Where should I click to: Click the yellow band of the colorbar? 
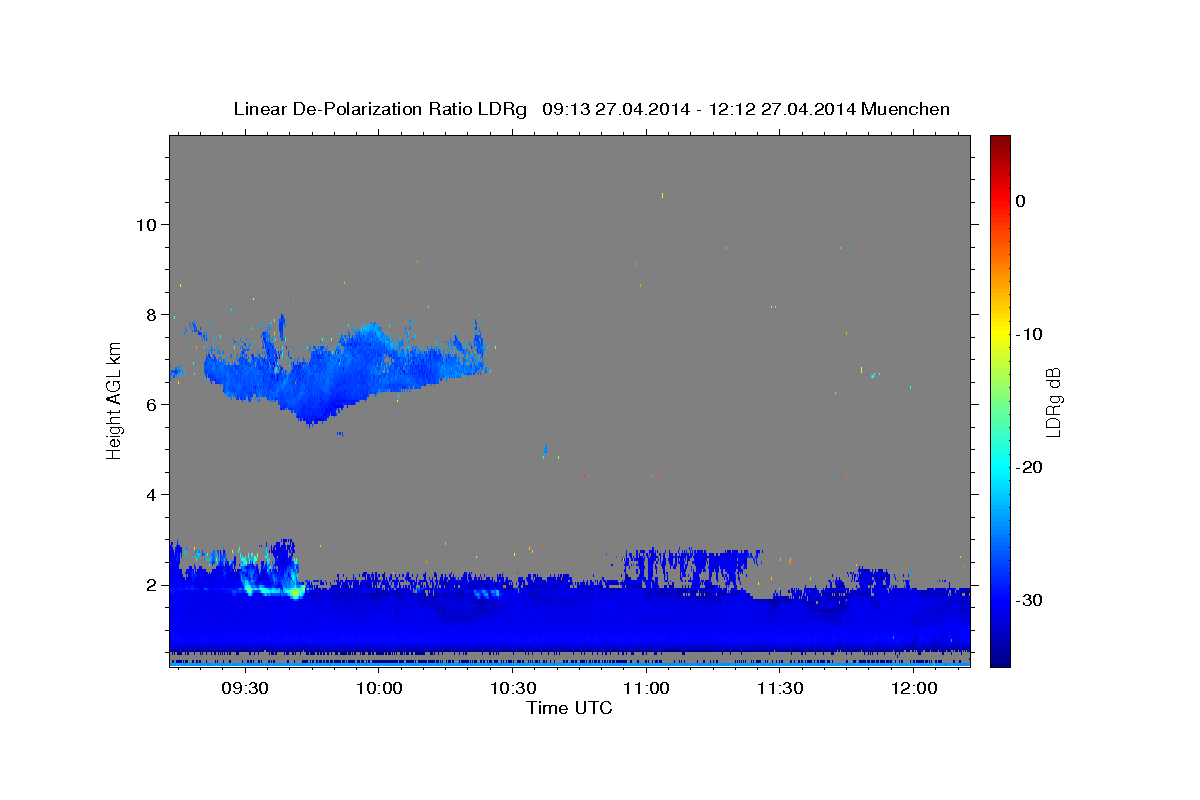[x=999, y=330]
